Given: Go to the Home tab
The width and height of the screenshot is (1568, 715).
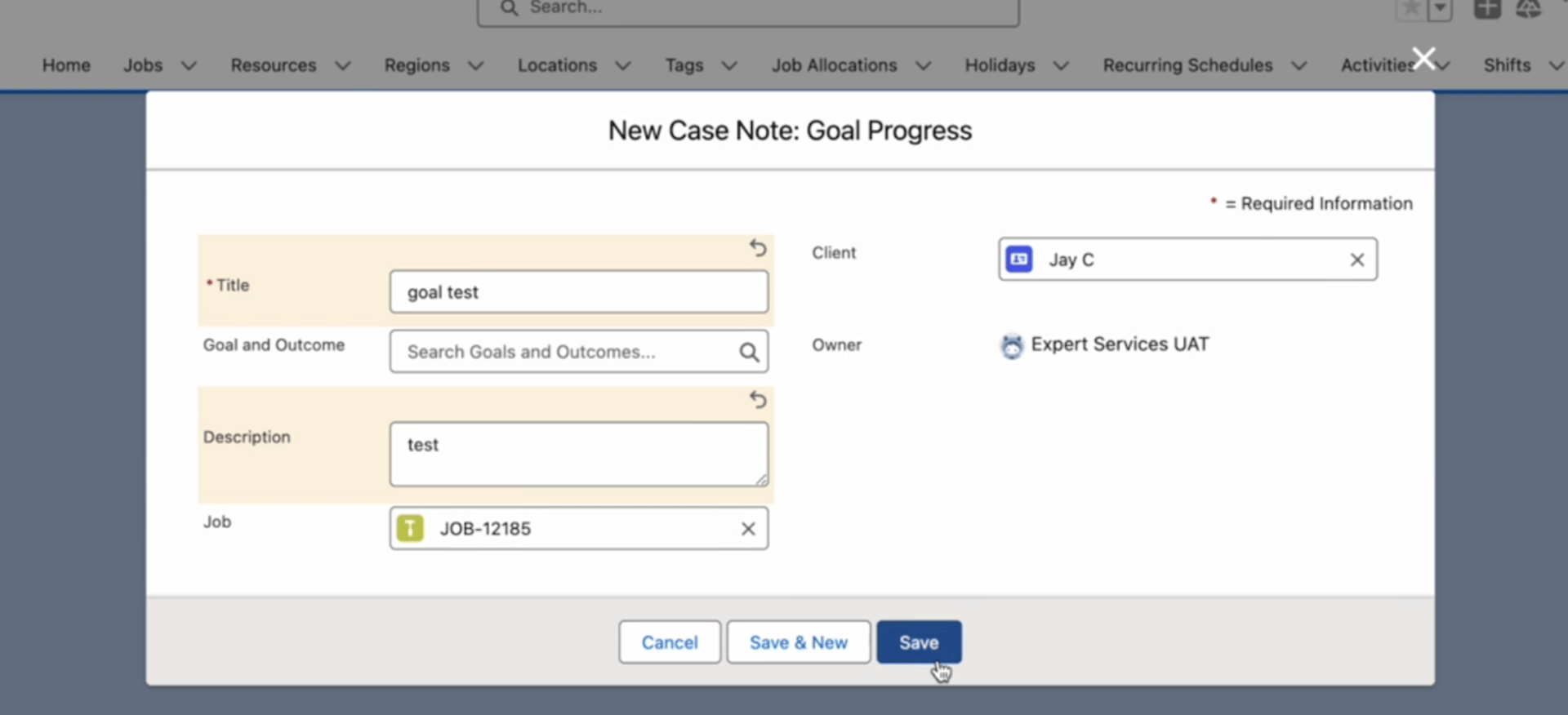Looking at the screenshot, I should tap(66, 65).
